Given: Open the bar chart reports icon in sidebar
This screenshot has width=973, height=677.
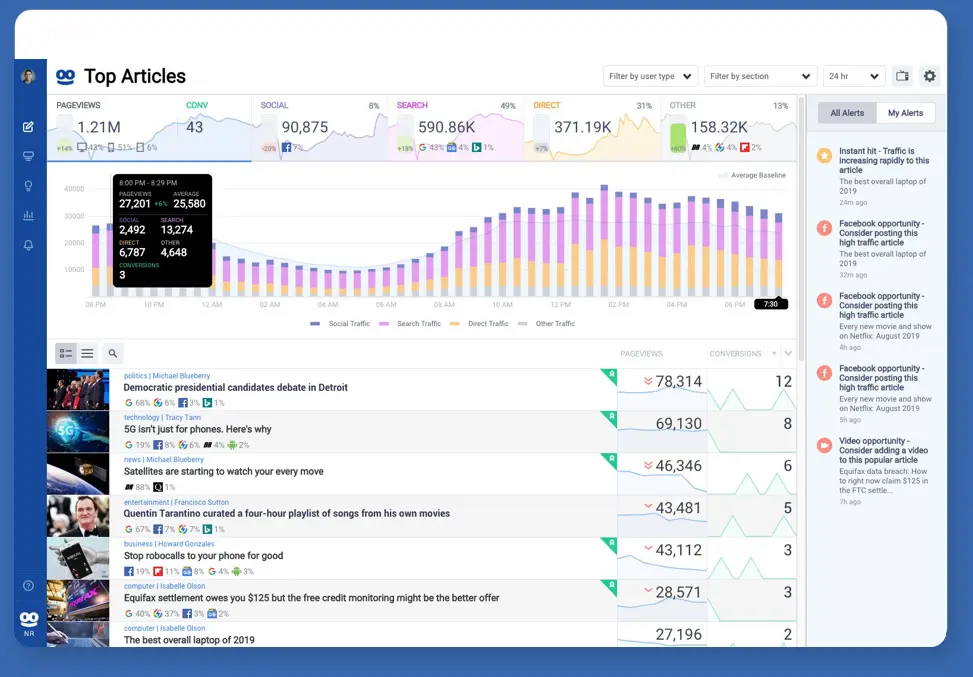Looking at the screenshot, I should coord(29,215).
